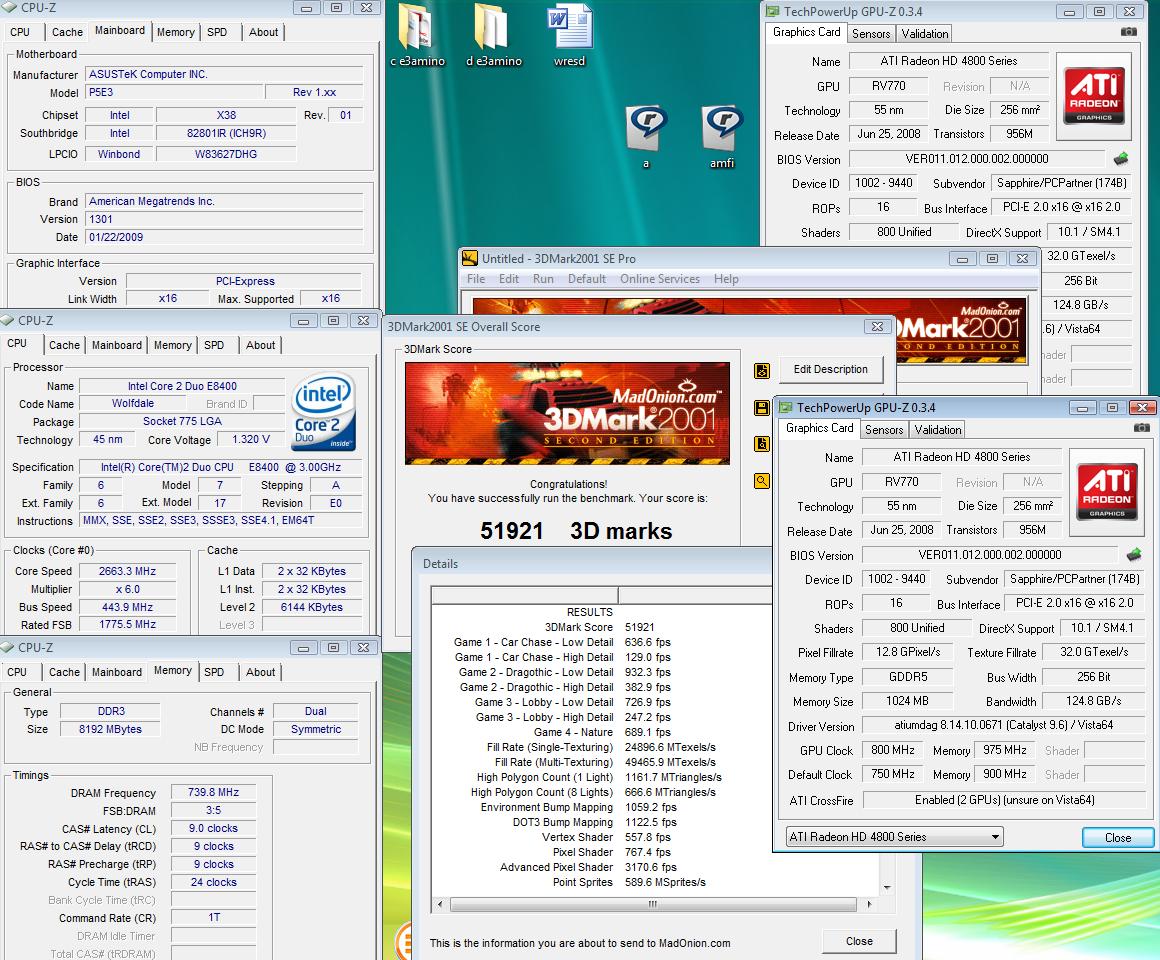The image size is (1160, 960).
Task: Open the Edit menu in 3DMark2001
Action: 509,279
